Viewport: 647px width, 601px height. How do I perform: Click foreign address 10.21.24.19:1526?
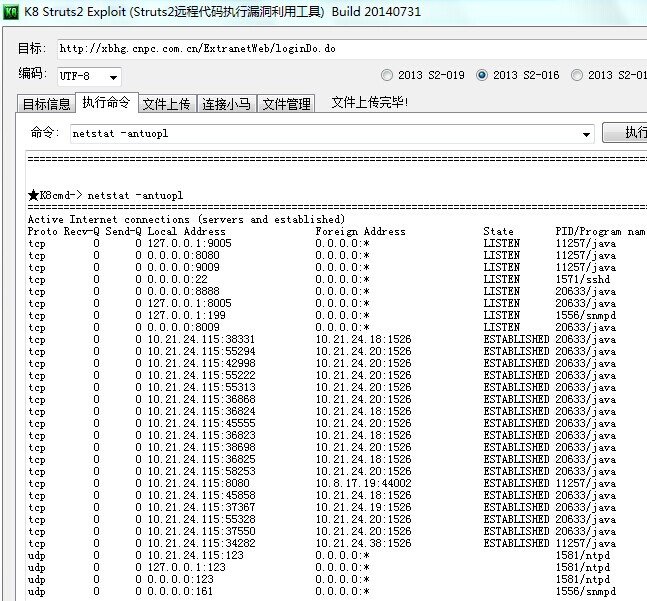point(364,507)
